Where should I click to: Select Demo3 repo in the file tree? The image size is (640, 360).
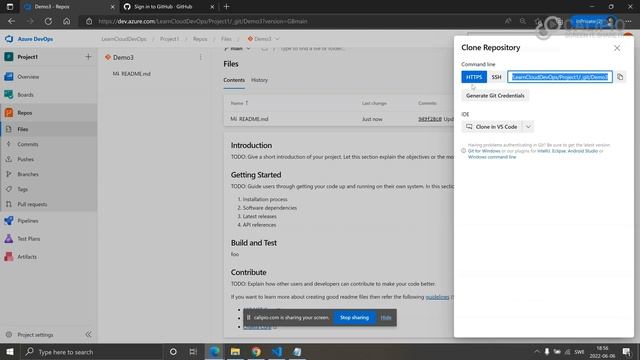(x=123, y=58)
